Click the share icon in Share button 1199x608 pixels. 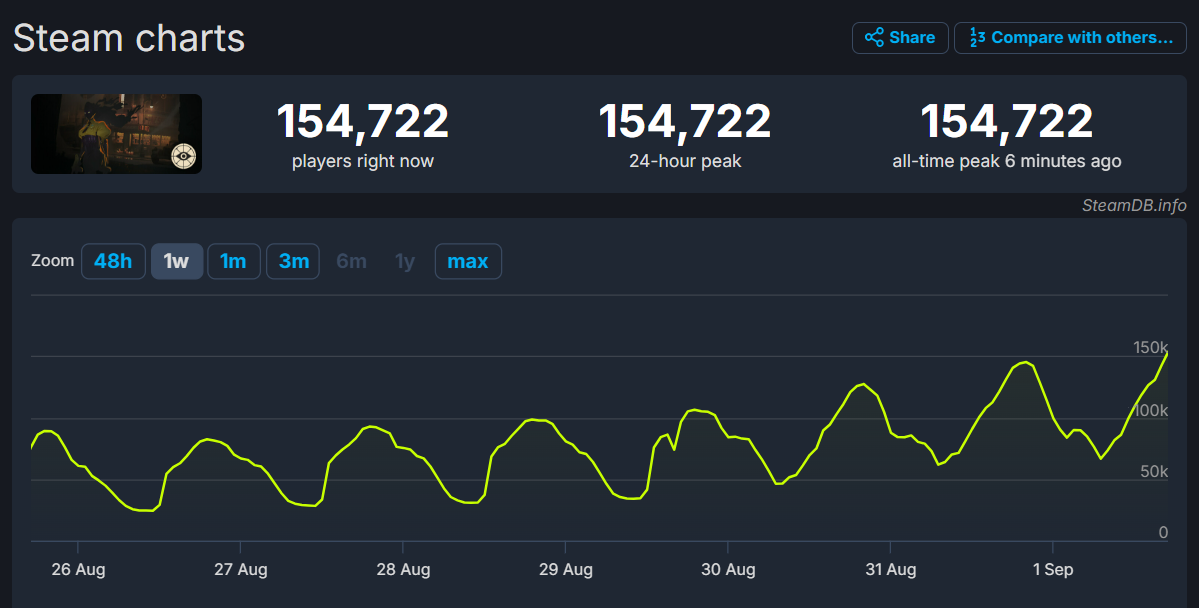[x=874, y=37]
